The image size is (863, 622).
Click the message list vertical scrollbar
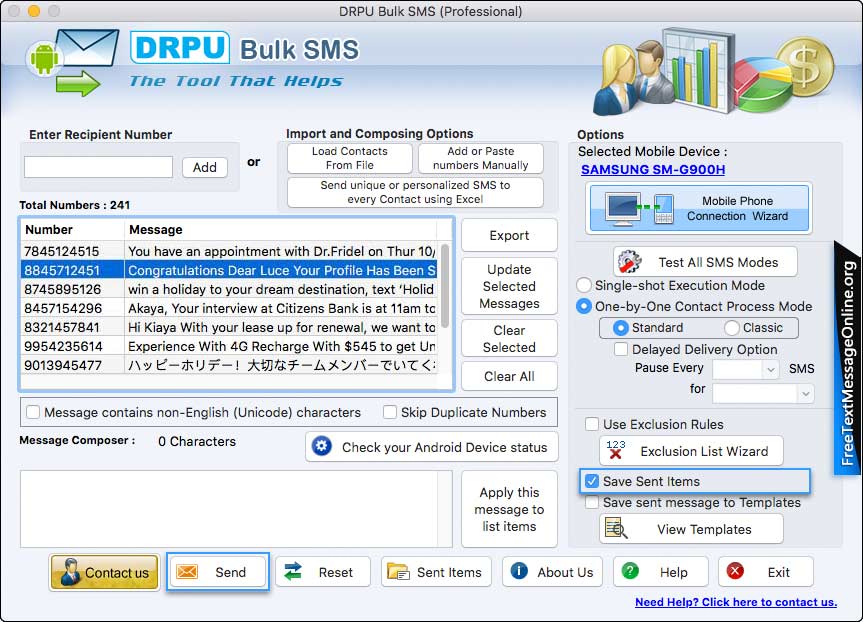[x=445, y=286]
